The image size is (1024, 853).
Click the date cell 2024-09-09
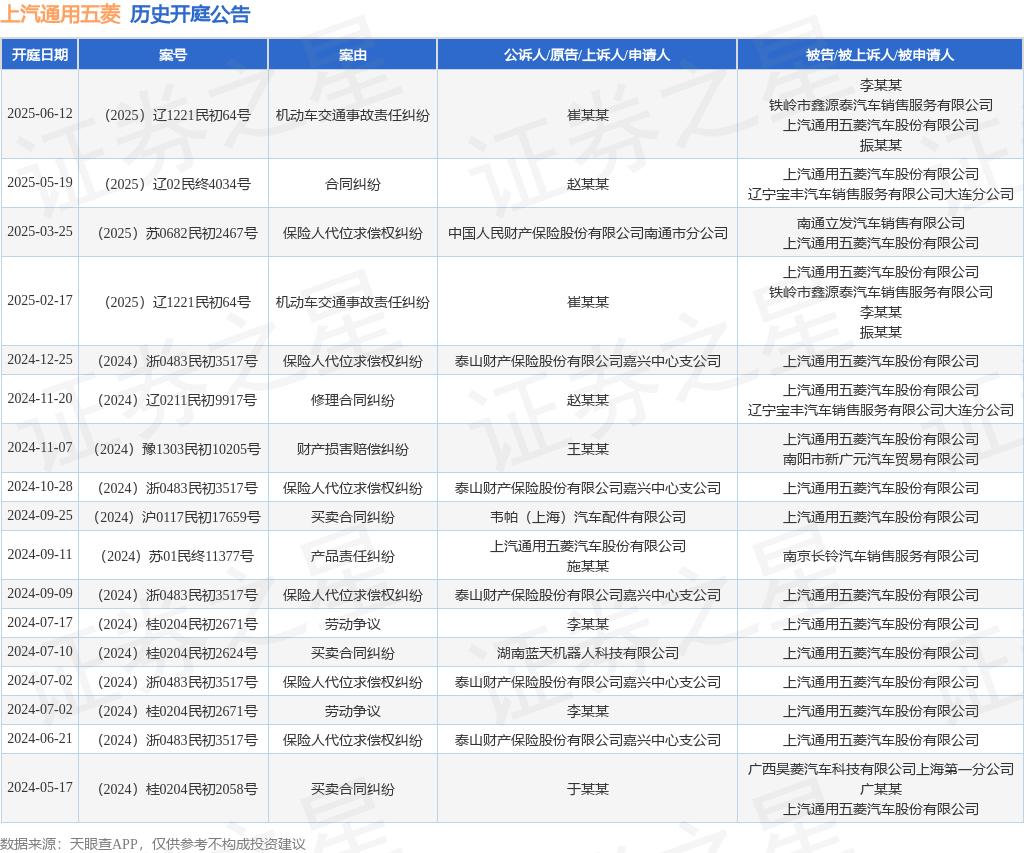[x=40, y=594]
